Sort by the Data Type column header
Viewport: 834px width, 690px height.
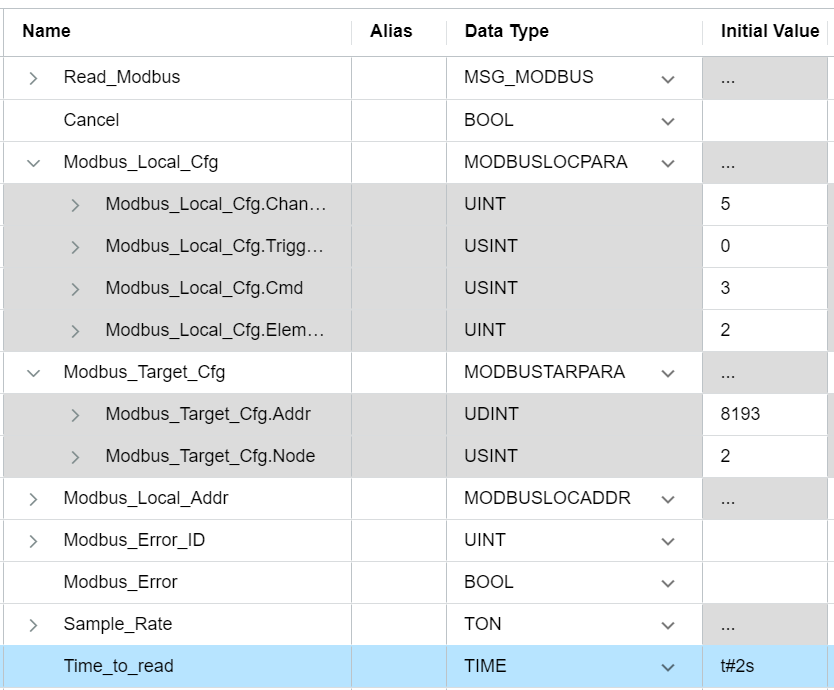506,31
